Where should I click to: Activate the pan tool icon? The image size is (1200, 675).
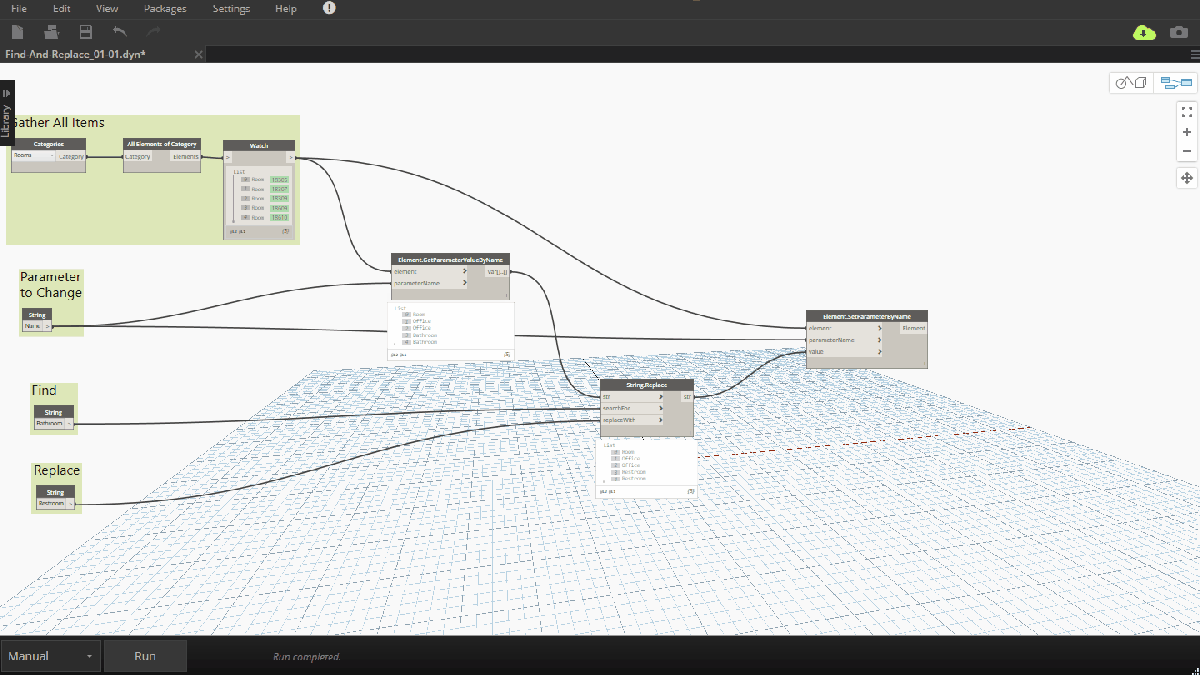point(1187,177)
